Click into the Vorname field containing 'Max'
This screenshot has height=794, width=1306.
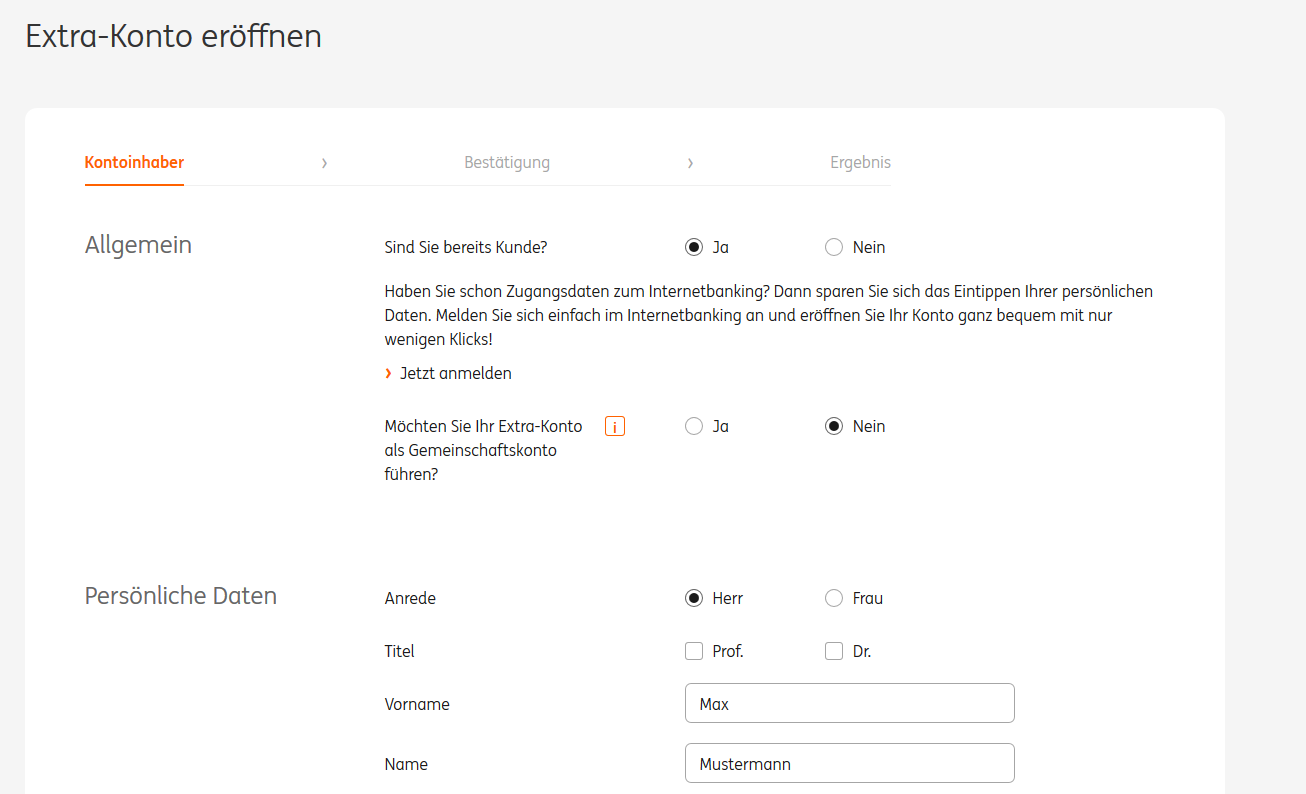pos(849,704)
